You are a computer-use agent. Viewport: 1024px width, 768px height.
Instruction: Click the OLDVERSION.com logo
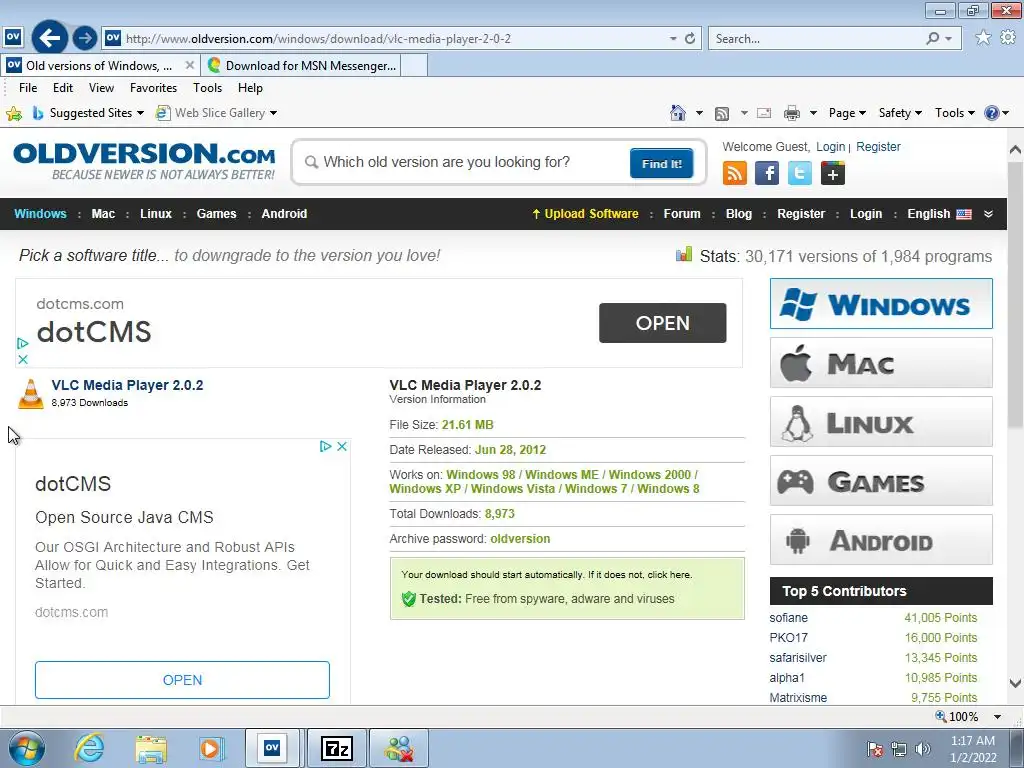[144, 161]
